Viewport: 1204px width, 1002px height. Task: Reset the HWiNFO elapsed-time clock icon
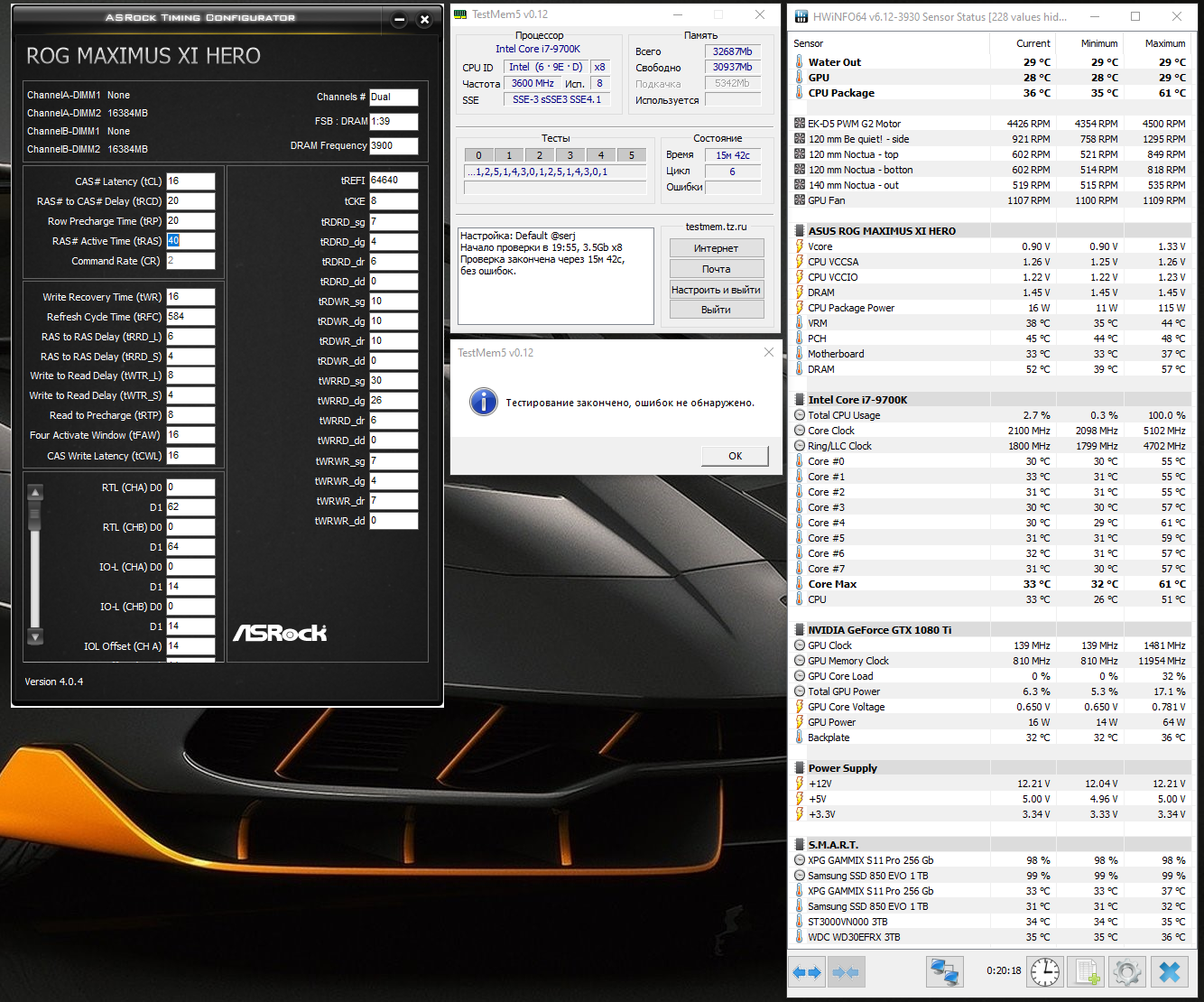[1045, 972]
